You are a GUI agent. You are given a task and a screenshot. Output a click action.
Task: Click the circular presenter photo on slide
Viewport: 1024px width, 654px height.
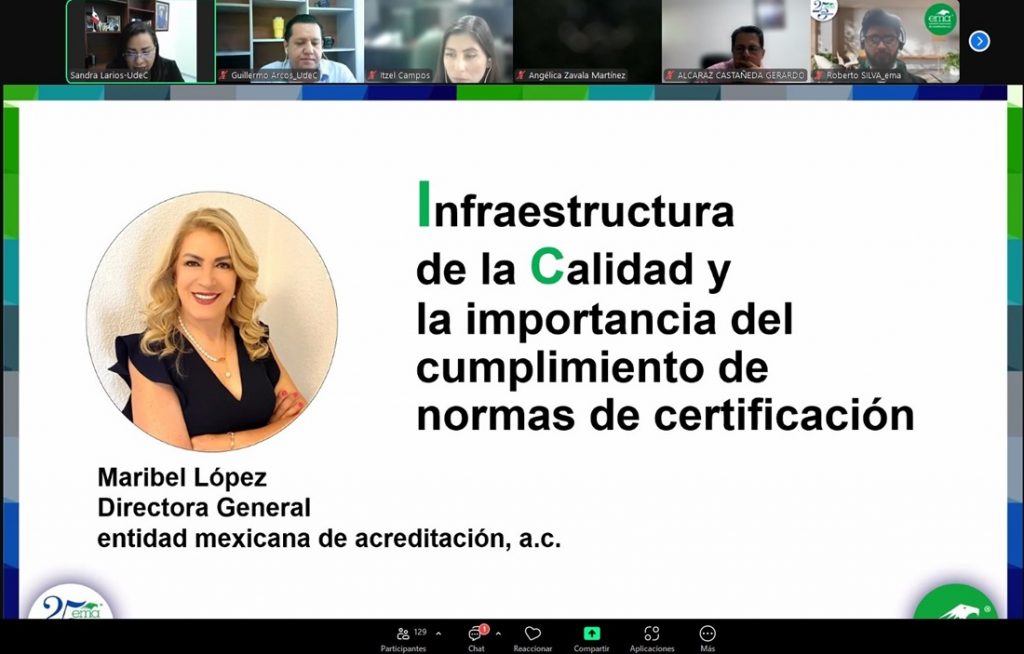point(212,321)
